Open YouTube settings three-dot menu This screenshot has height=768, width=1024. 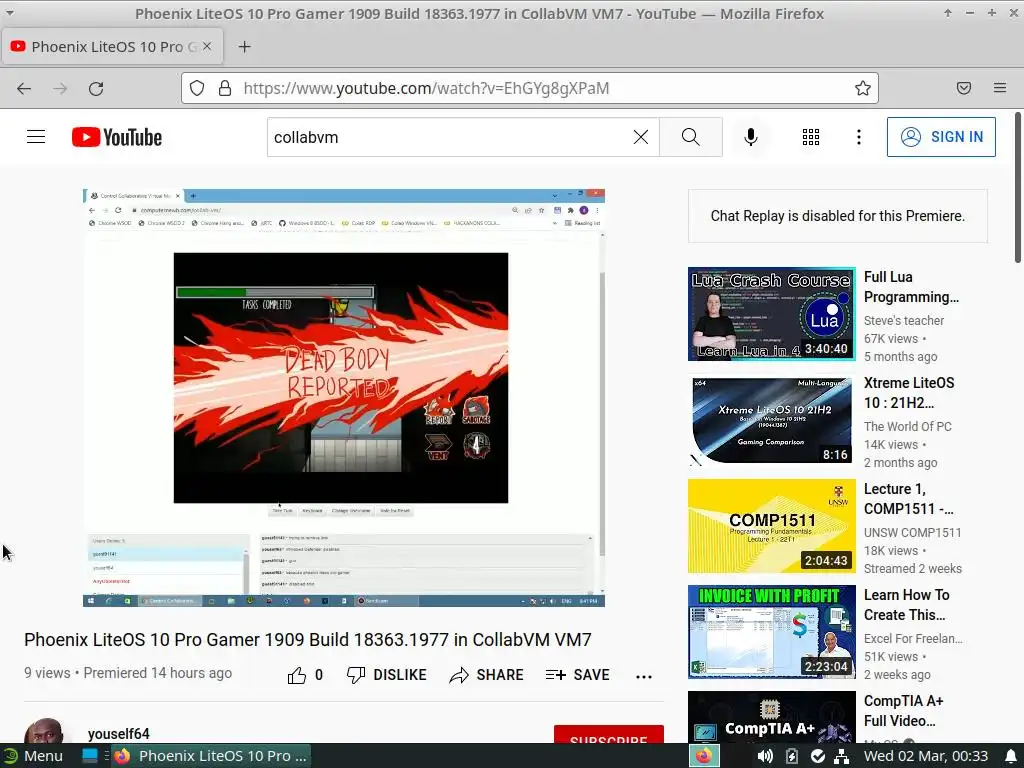[859, 136]
